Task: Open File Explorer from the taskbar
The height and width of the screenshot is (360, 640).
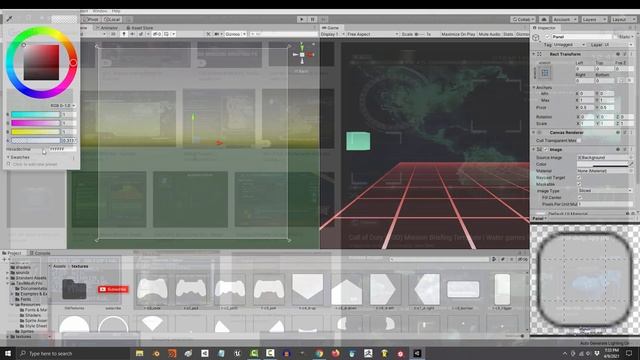Action: pyautogui.click(x=140, y=353)
